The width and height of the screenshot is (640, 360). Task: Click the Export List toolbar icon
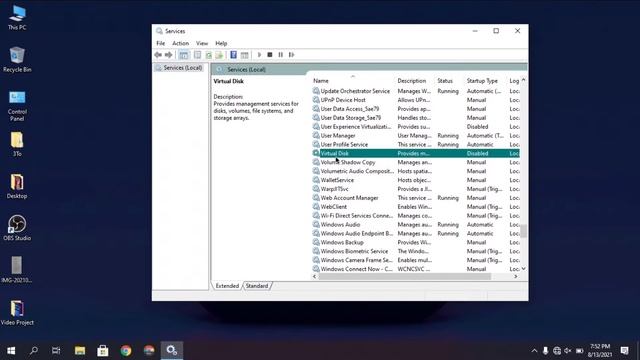point(219,55)
